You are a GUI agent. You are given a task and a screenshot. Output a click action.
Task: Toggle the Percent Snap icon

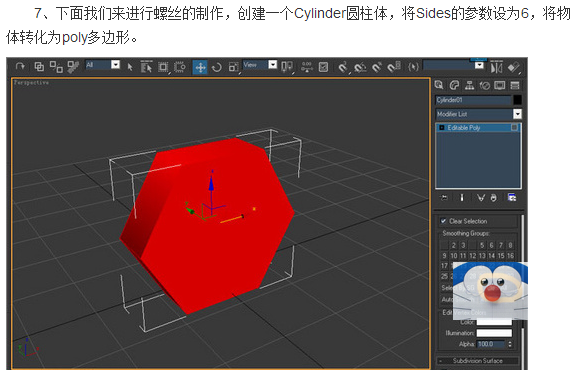(x=376, y=67)
